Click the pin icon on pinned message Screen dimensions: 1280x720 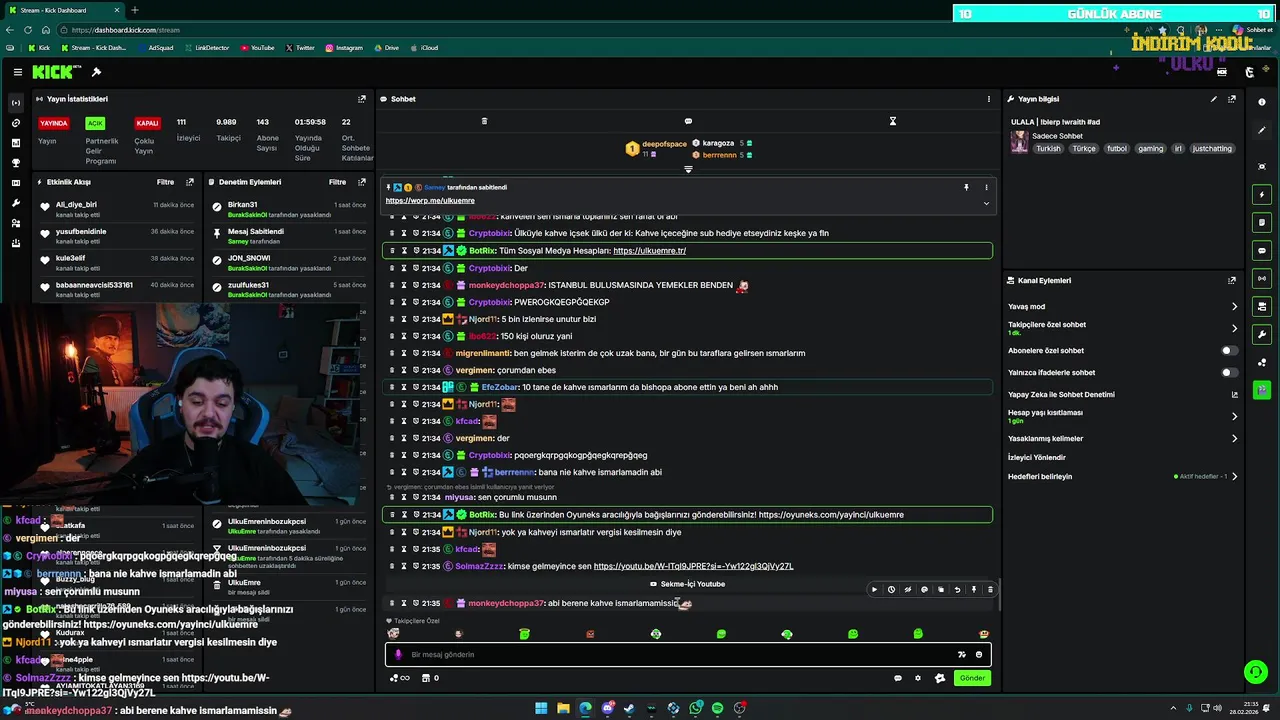[x=966, y=187]
